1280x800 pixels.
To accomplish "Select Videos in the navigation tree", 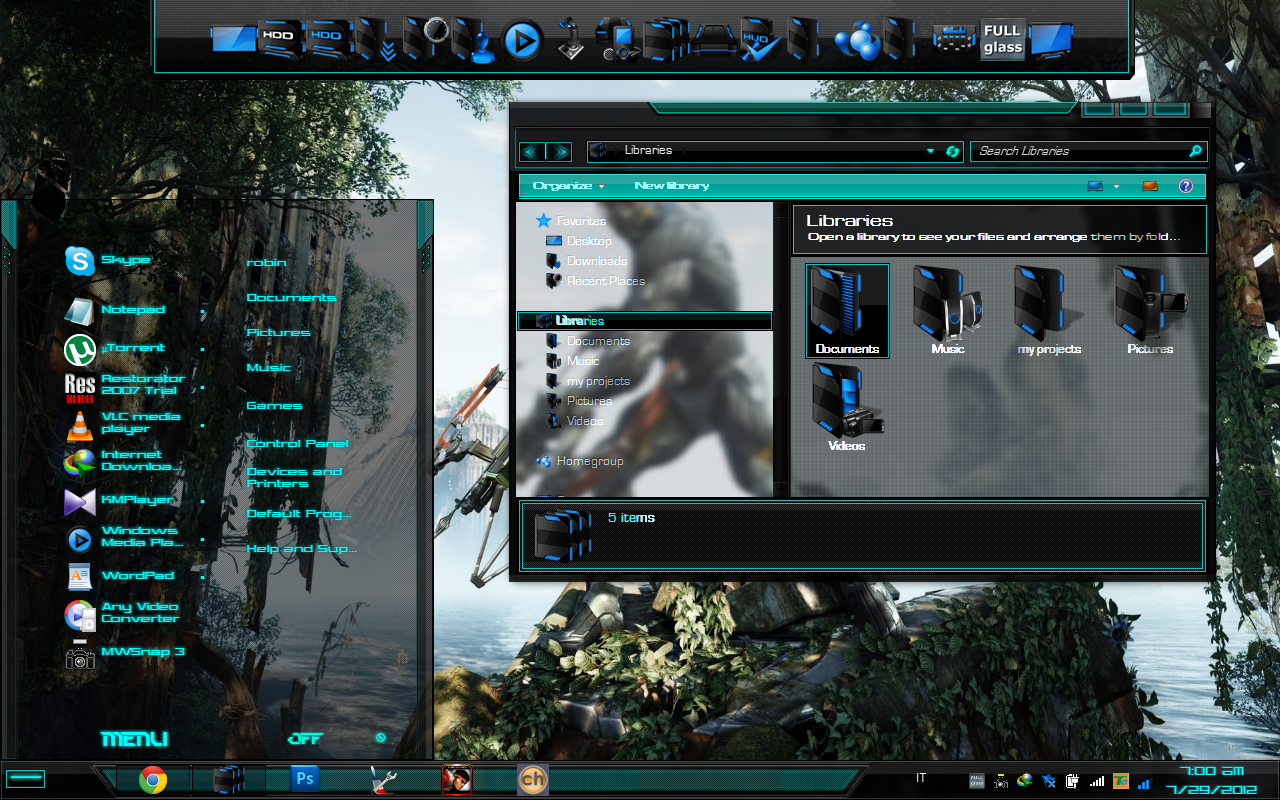I will tap(574, 421).
